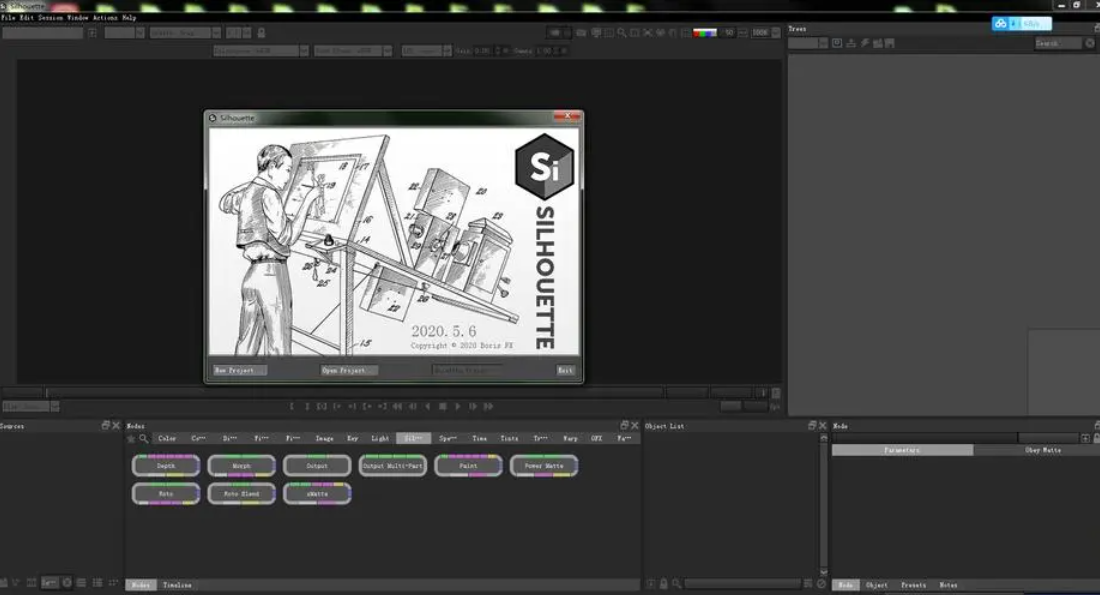Add the Paint node
The height and width of the screenshot is (595, 1100).
click(x=469, y=466)
